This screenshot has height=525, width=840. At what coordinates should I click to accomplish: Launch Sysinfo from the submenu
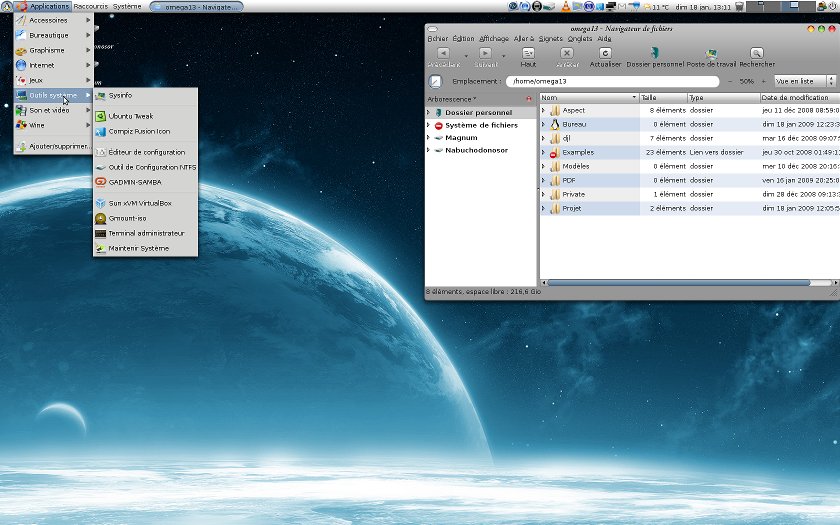pyautogui.click(x=146, y=95)
